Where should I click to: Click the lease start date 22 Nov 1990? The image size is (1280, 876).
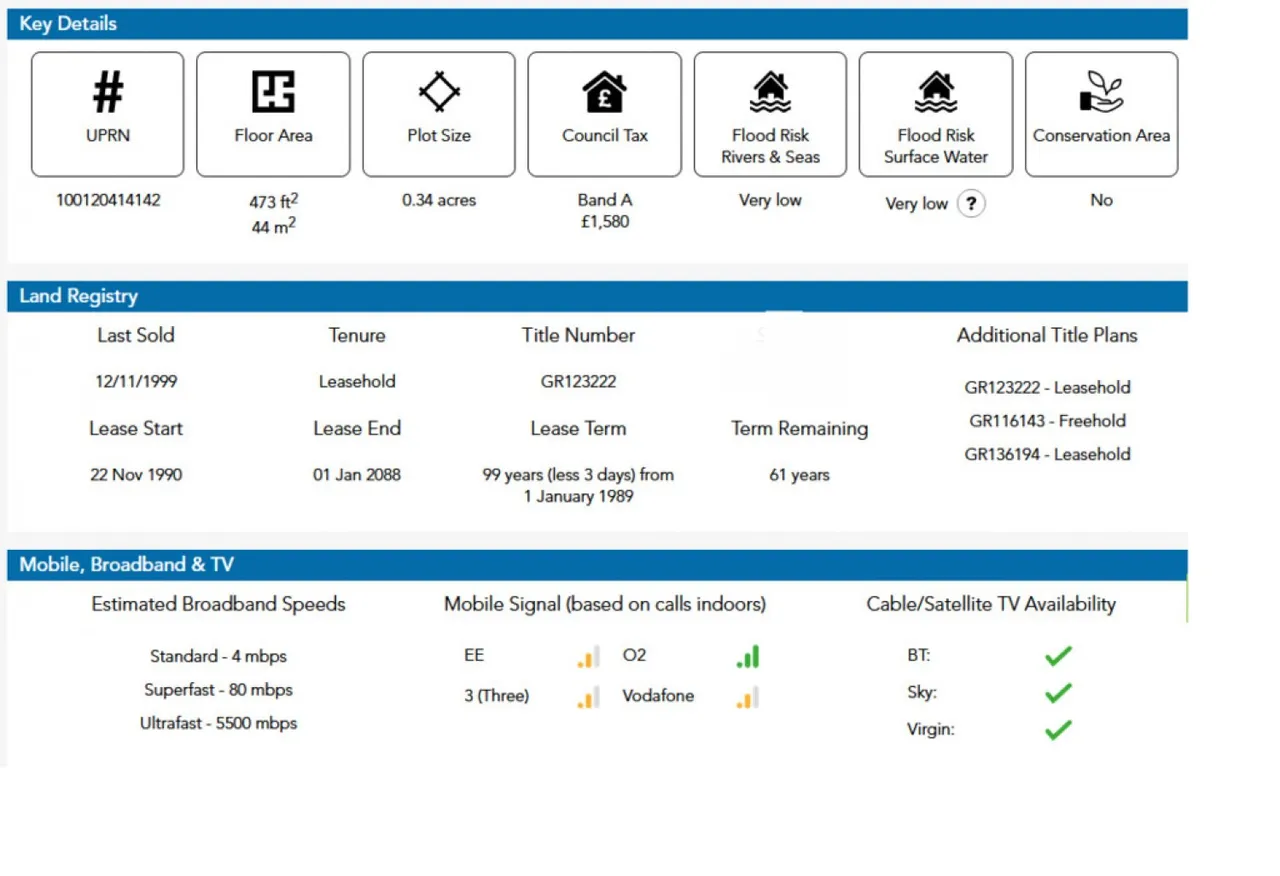136,475
